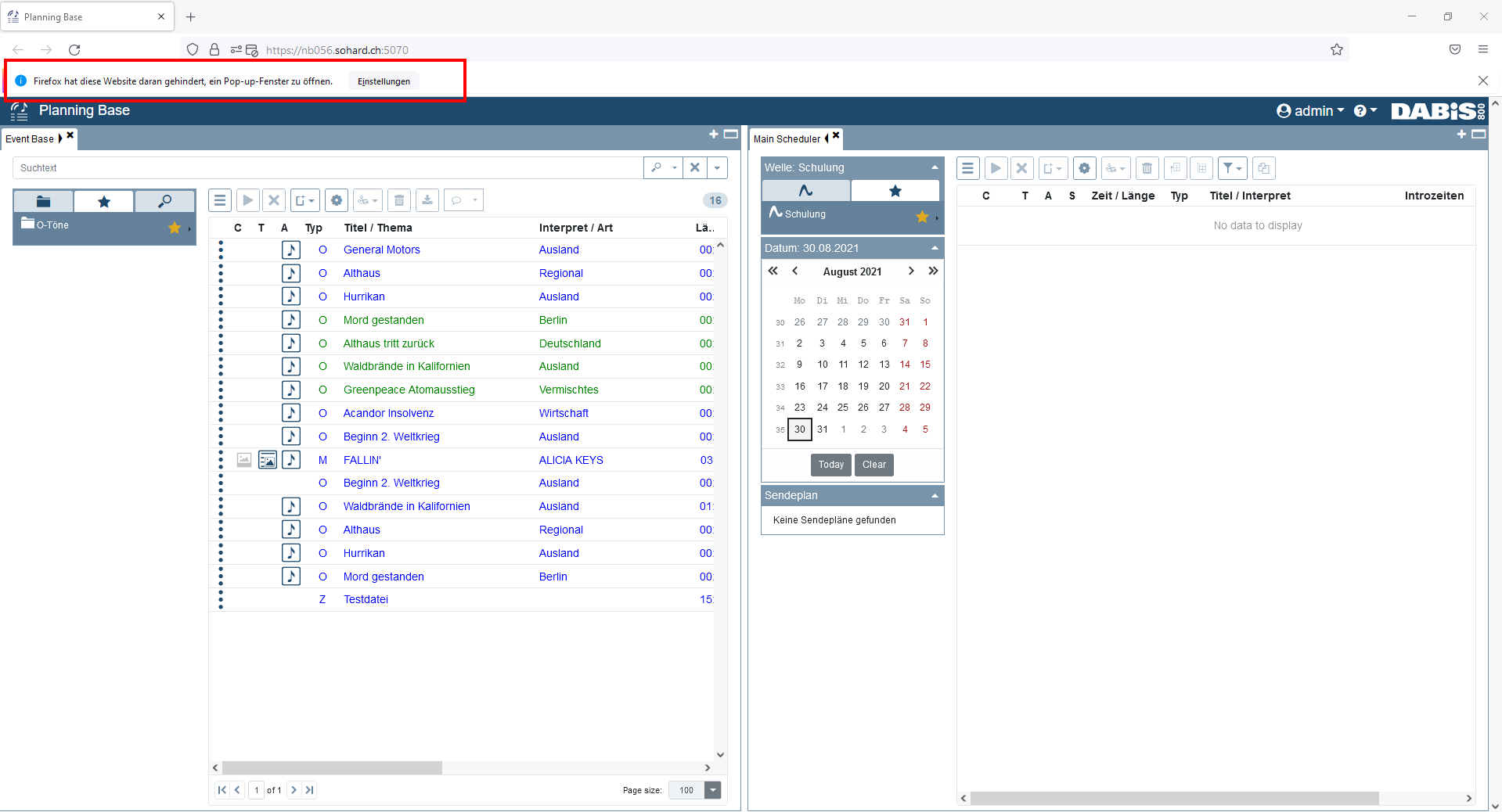
Task: Click the settings gear in Event Base toolbar
Action: pyautogui.click(x=337, y=200)
